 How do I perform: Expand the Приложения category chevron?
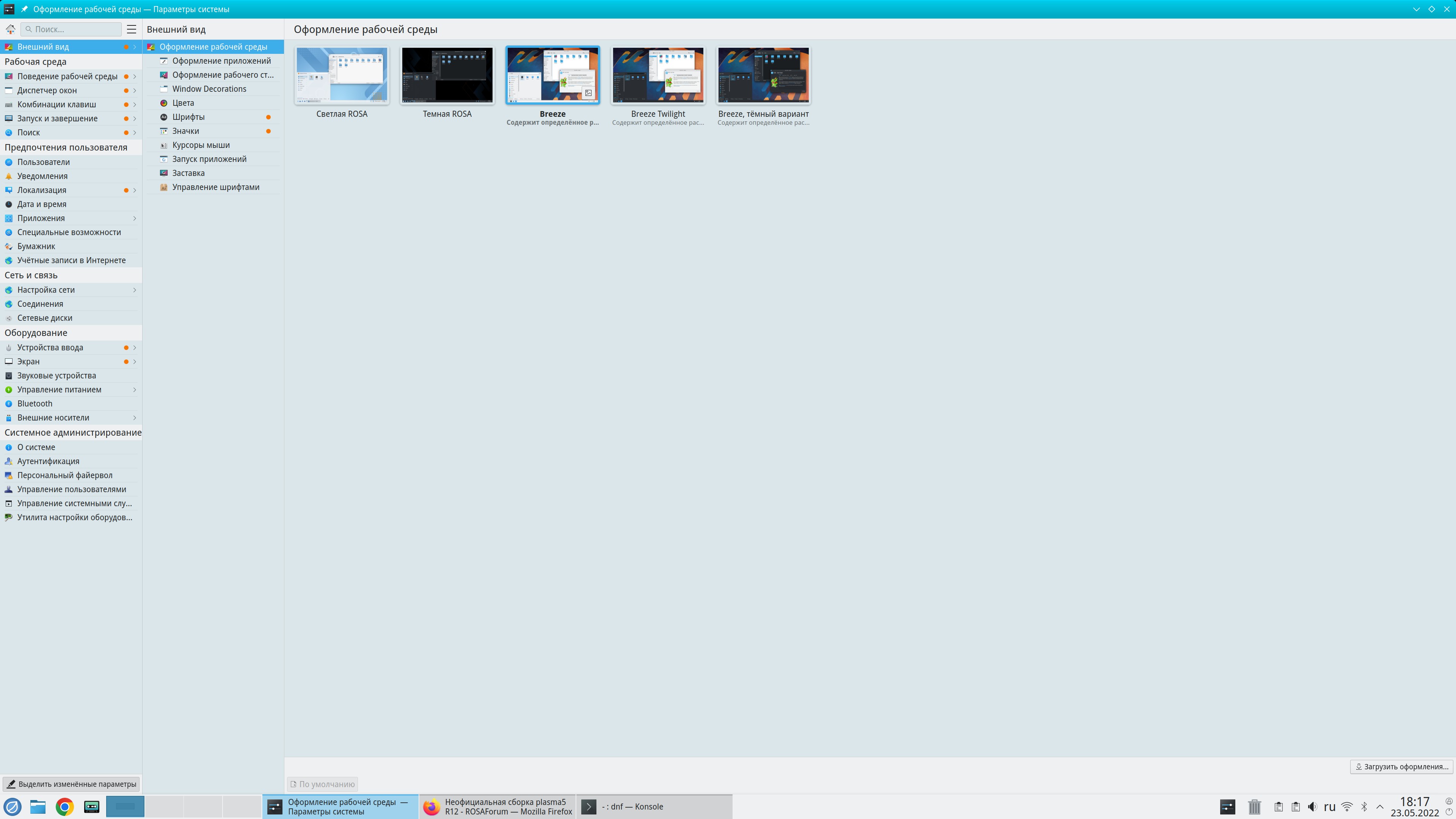click(135, 218)
